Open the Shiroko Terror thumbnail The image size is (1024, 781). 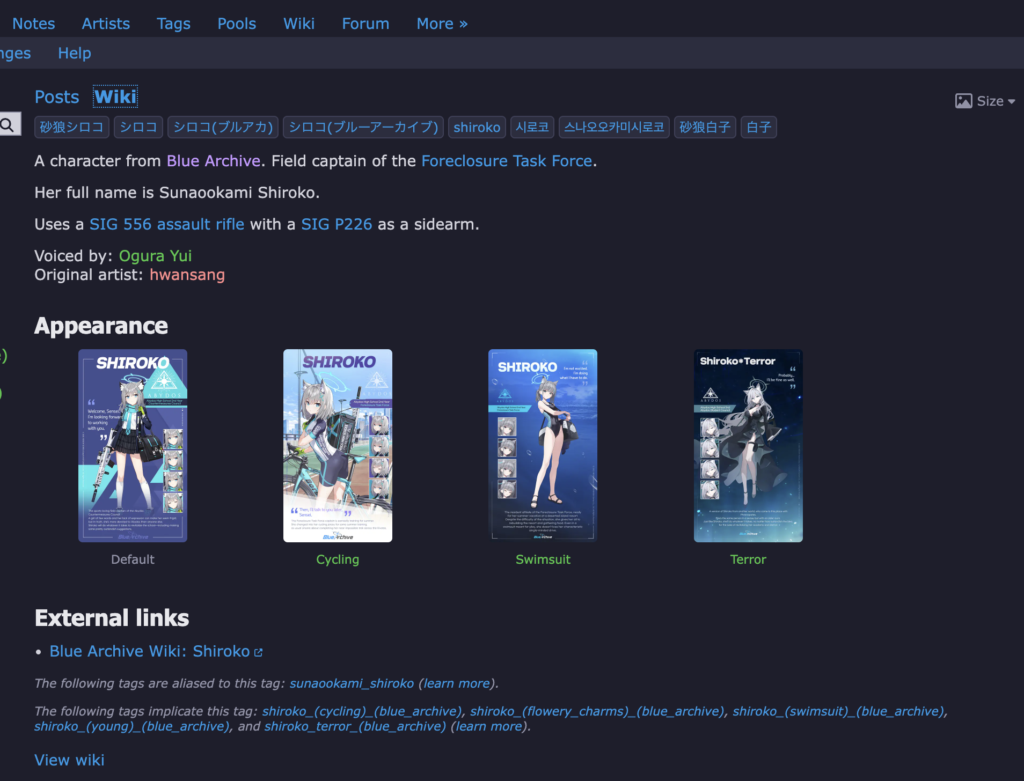click(748, 445)
